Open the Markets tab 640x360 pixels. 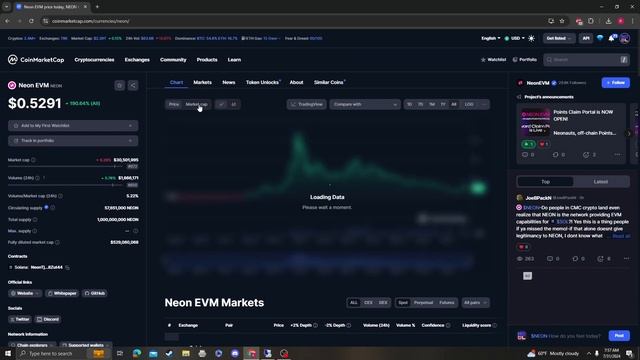pyautogui.click(x=202, y=82)
